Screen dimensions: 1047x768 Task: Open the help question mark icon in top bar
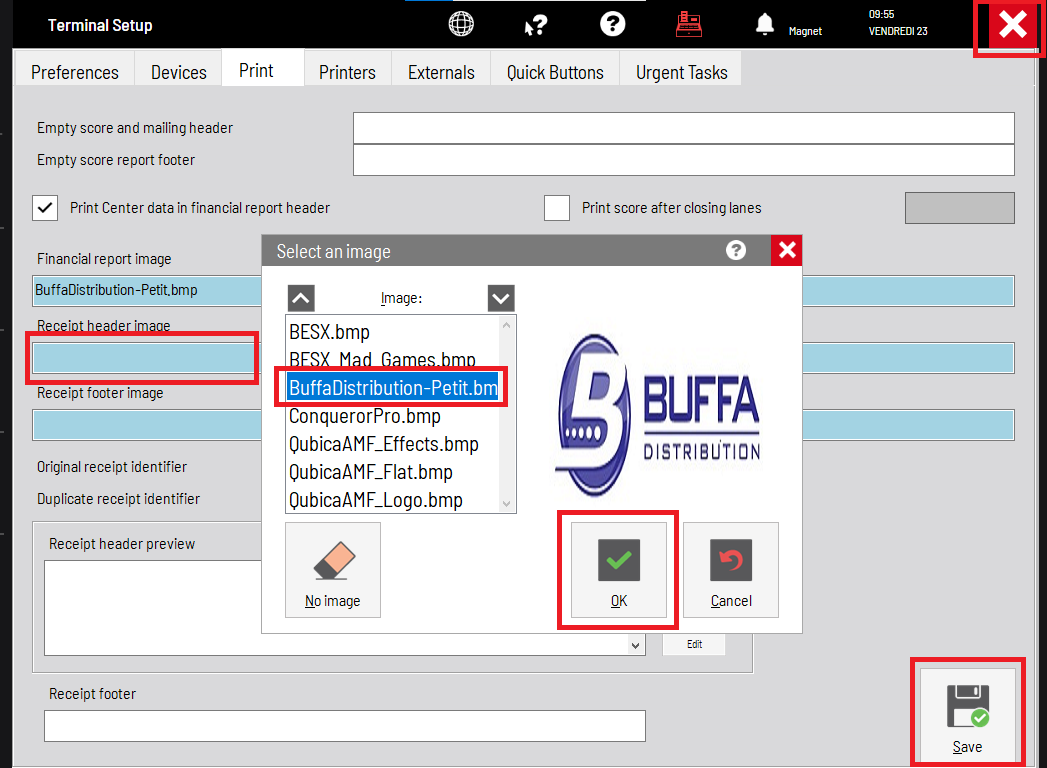(612, 24)
